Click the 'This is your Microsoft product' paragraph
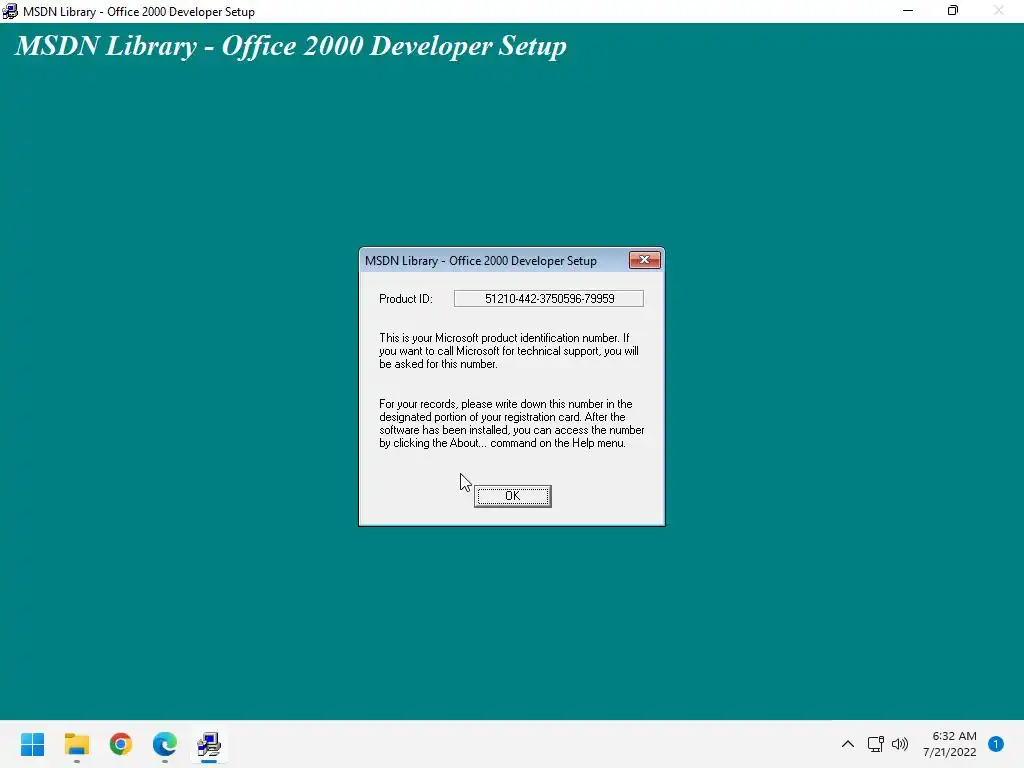1024x768 pixels. coord(509,351)
